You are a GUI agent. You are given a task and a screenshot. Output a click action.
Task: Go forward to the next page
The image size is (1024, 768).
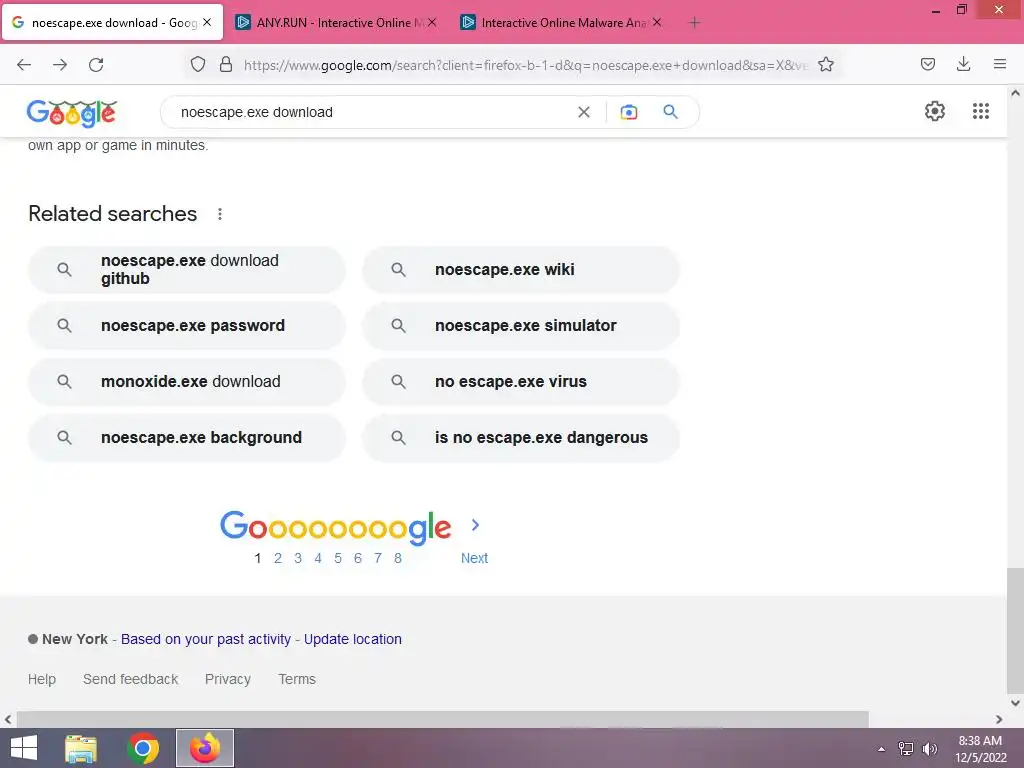point(60,64)
